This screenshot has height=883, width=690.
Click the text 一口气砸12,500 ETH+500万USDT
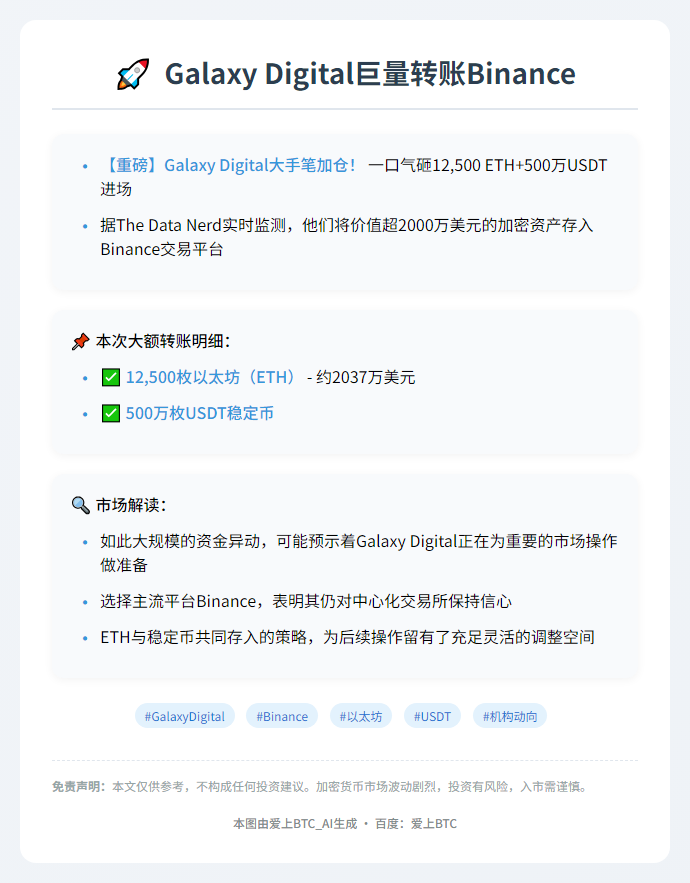click(x=488, y=166)
